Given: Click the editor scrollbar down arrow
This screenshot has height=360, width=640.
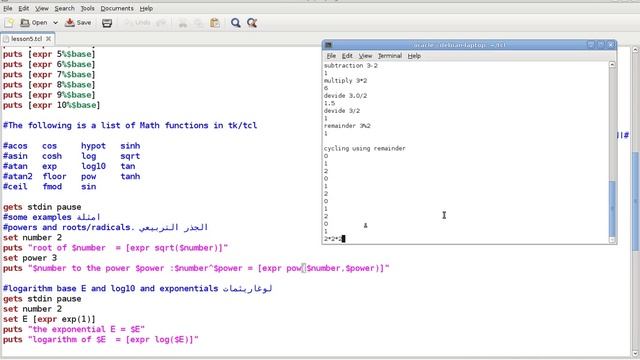Looking at the screenshot, I should point(636,353).
